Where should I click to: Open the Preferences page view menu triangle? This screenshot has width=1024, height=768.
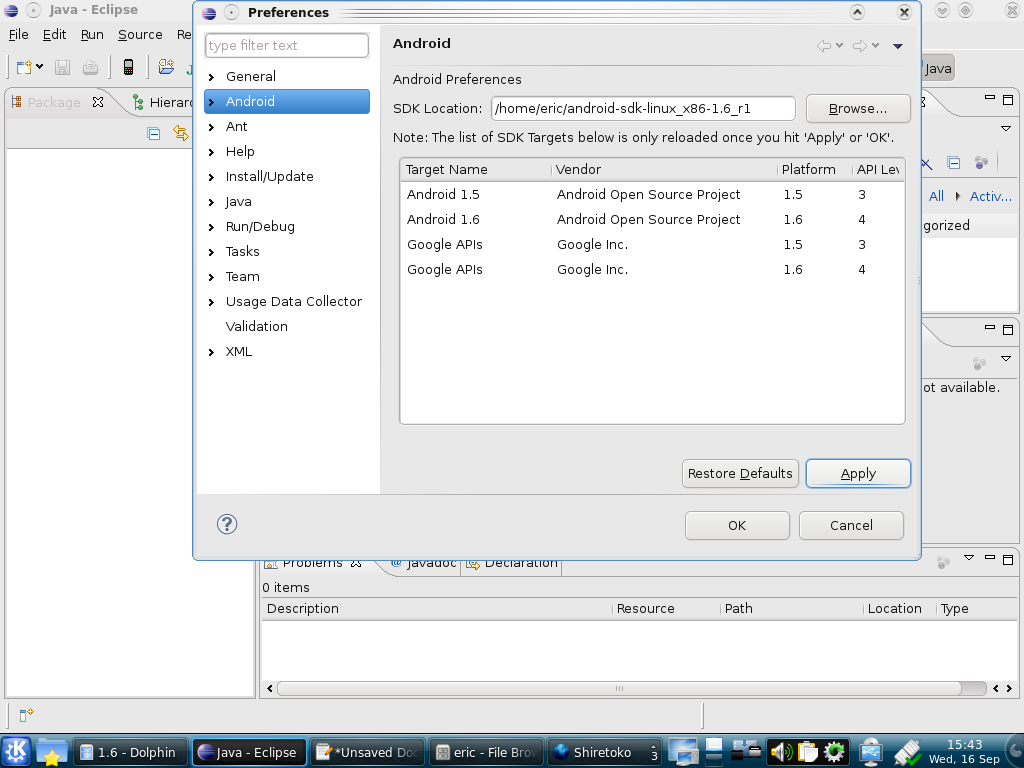pos(898,46)
